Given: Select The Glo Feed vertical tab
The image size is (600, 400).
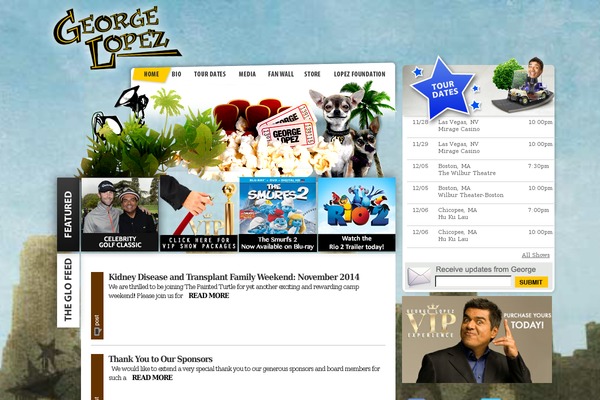Looking at the screenshot, I should pos(68,290).
